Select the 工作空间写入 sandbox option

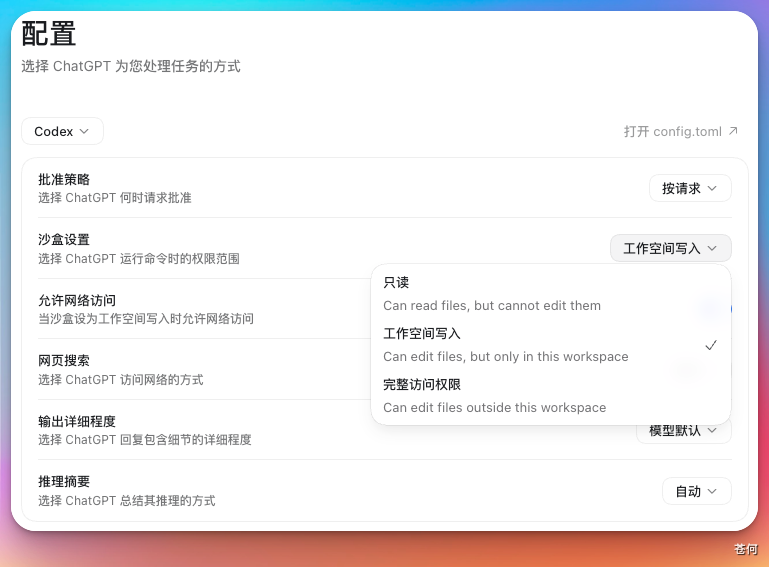pos(551,345)
